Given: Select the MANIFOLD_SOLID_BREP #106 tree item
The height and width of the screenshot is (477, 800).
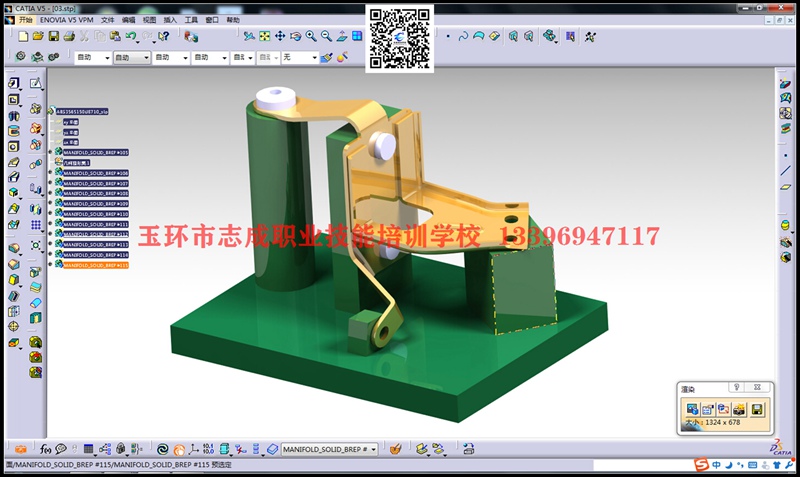Looking at the screenshot, I should [95, 173].
